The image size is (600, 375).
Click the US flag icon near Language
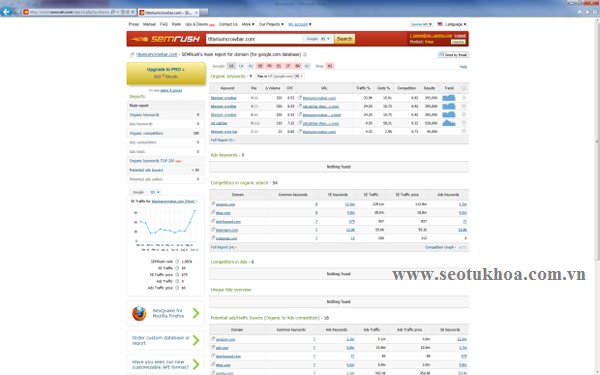440,24
